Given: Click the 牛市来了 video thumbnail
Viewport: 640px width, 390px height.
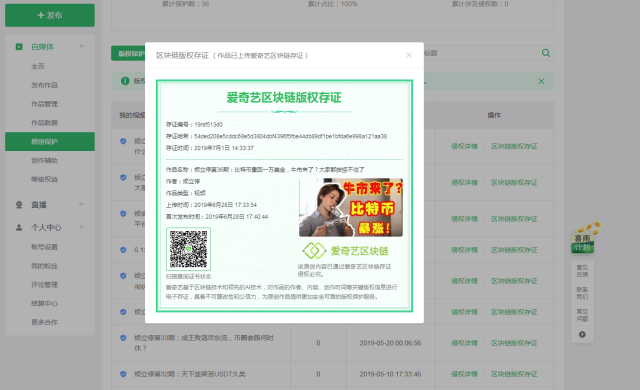Looking at the screenshot, I should 351,207.
